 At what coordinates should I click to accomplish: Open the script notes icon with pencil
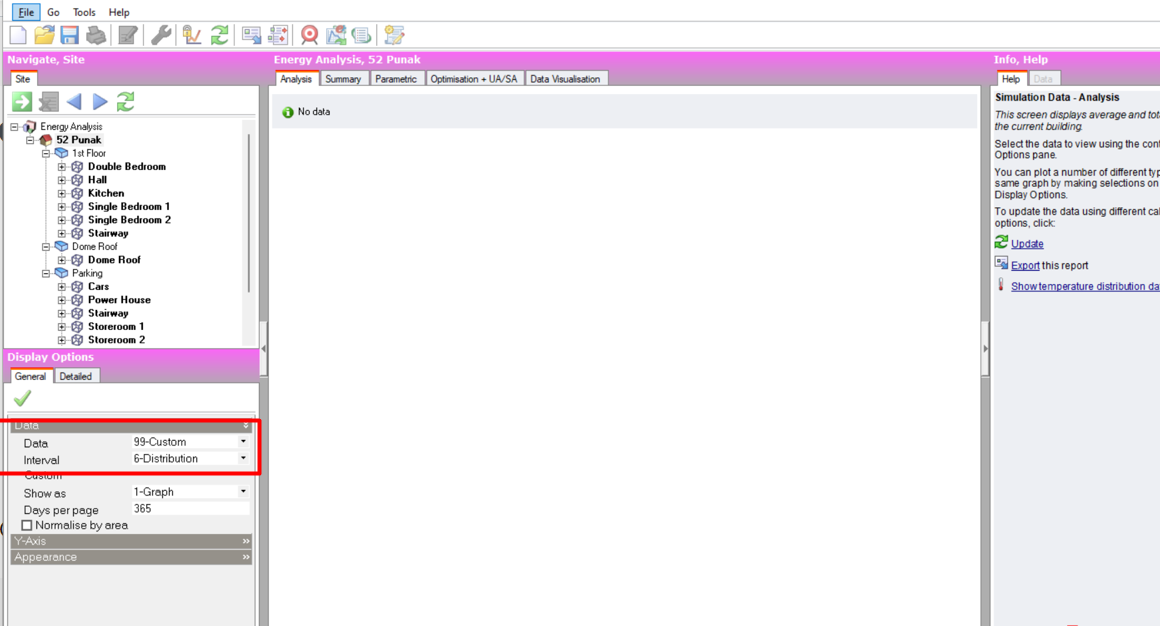pyautogui.click(x=394, y=35)
